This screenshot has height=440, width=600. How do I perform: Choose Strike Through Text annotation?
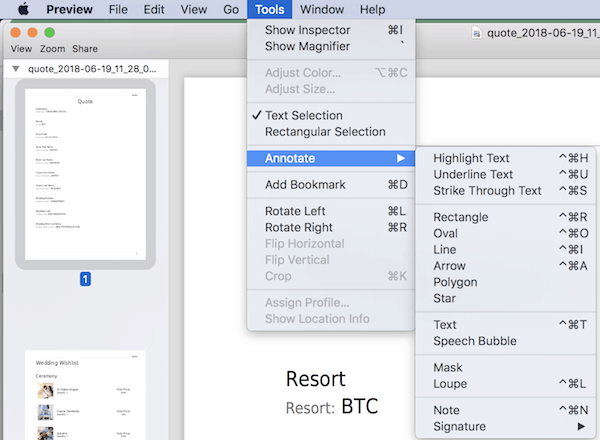tap(506, 191)
